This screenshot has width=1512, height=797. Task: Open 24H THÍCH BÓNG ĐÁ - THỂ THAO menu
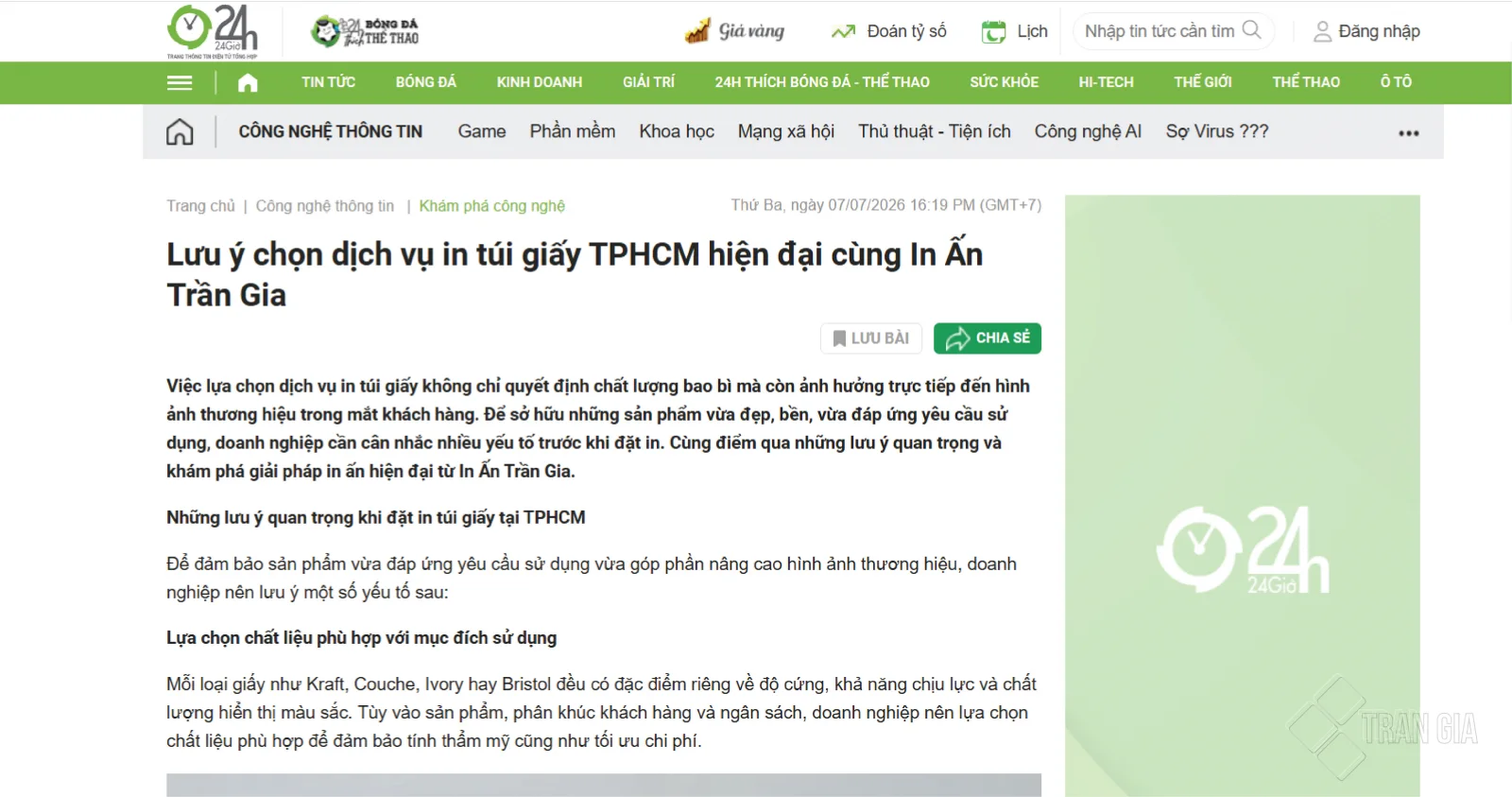click(822, 82)
